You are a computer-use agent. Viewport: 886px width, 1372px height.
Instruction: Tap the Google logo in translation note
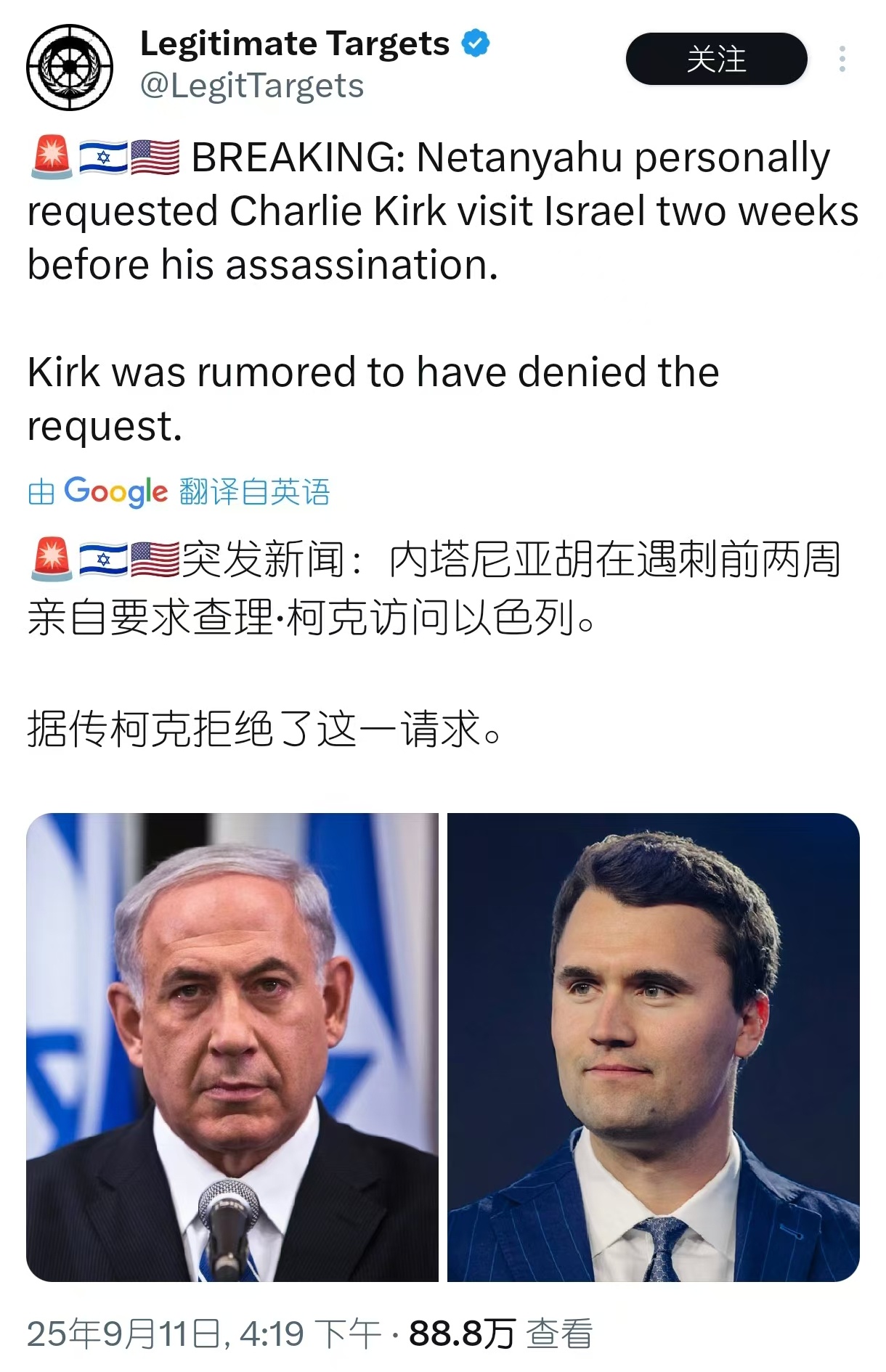click(x=115, y=492)
